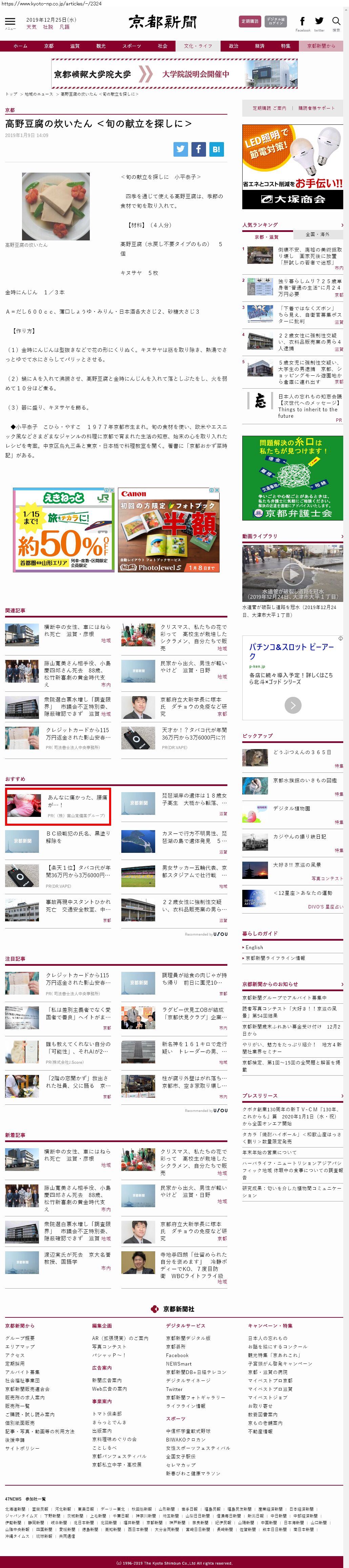Play the 水道管が破裂 video
The image size is (349, 1568).
[x=292, y=573]
